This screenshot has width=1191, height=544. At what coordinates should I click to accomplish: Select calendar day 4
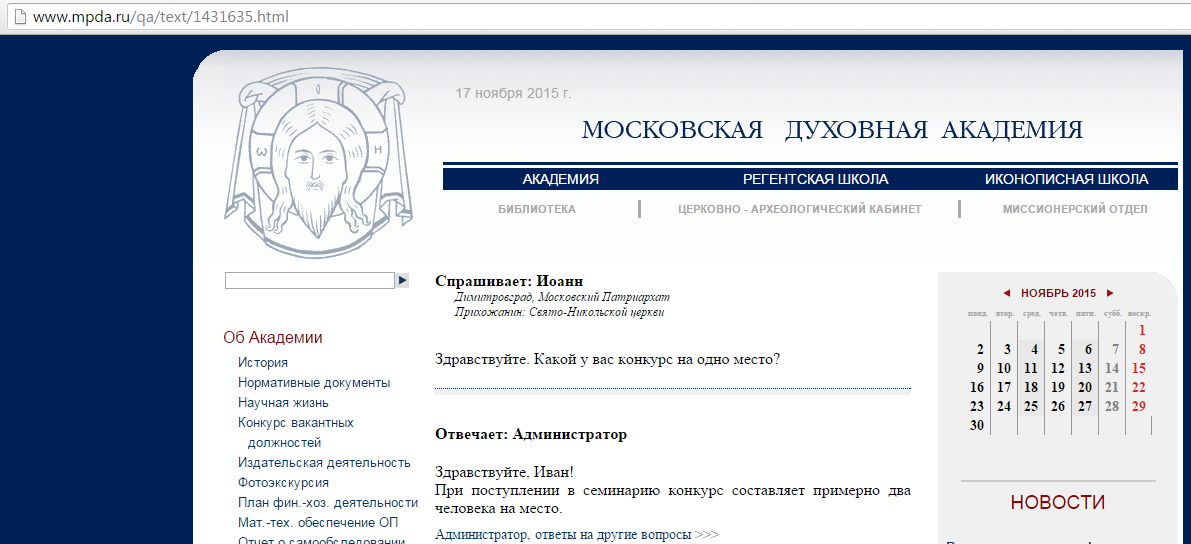[x=1034, y=349]
